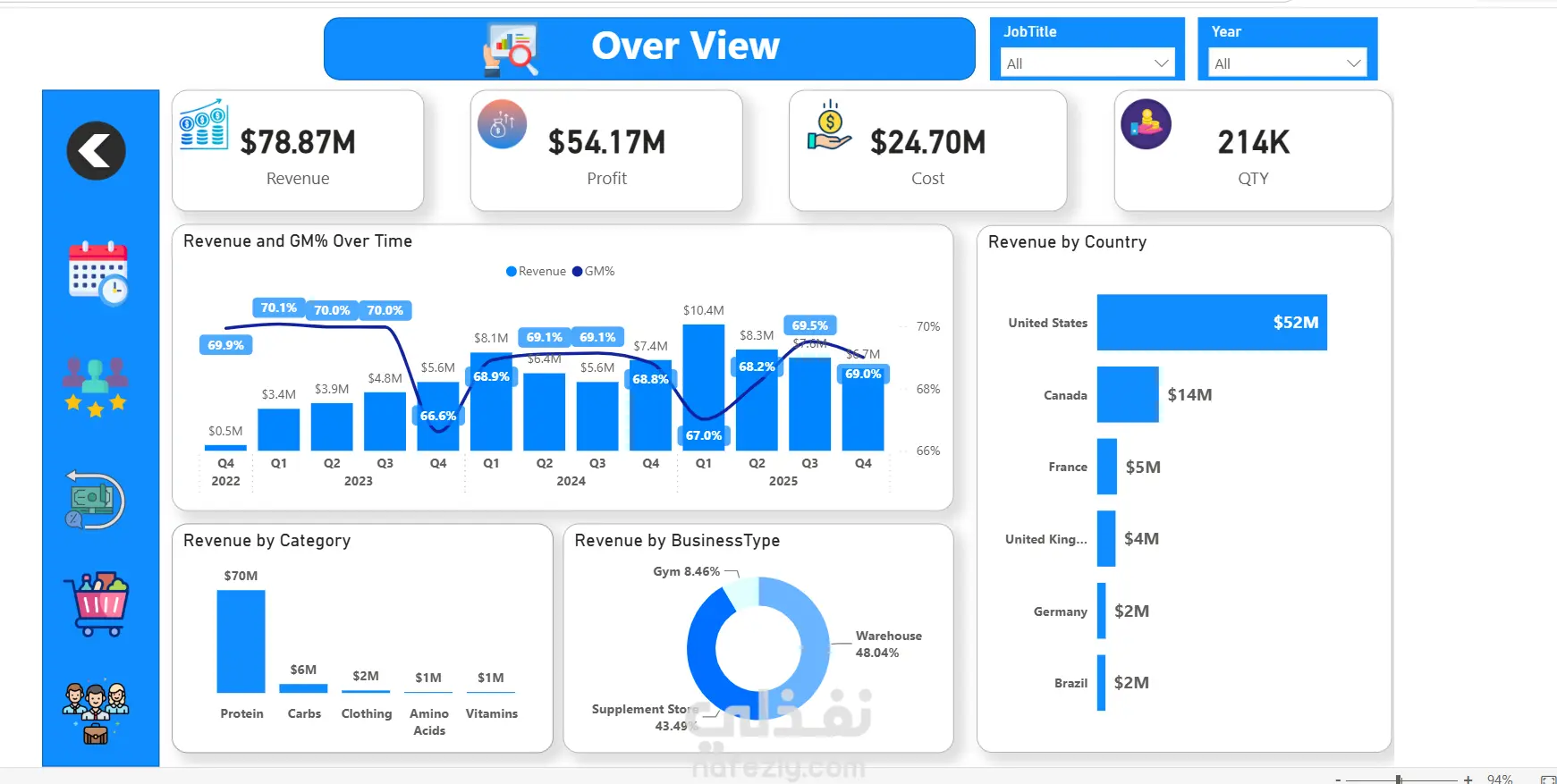Click the zoom out minus button

coord(1338,780)
